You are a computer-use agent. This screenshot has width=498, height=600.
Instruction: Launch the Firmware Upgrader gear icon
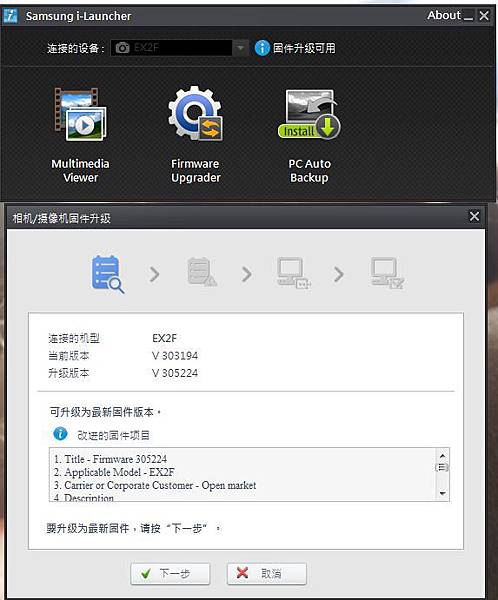pos(195,113)
